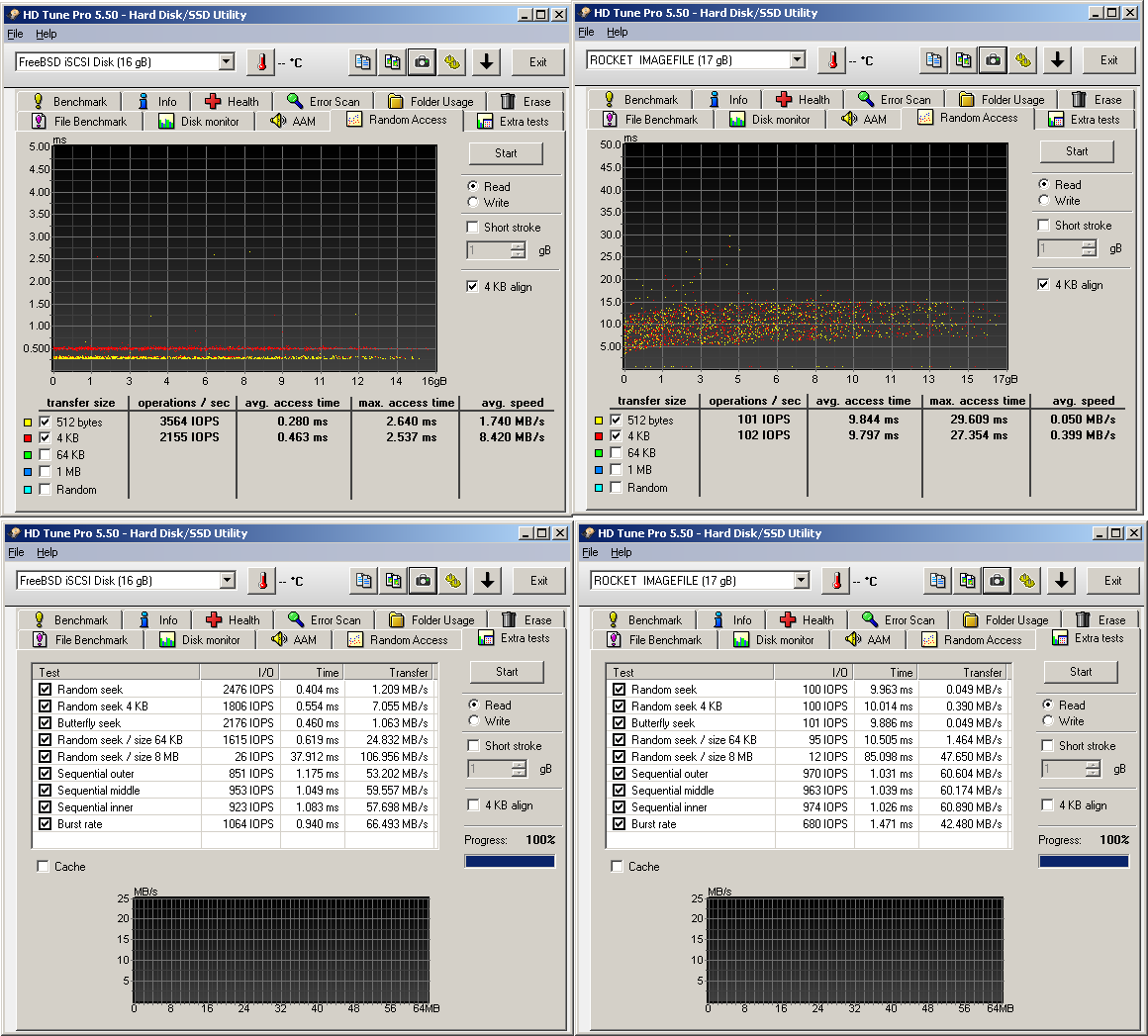The width and height of the screenshot is (1148, 1036).
Task: Start random access test in top-left window
Action: [x=506, y=153]
